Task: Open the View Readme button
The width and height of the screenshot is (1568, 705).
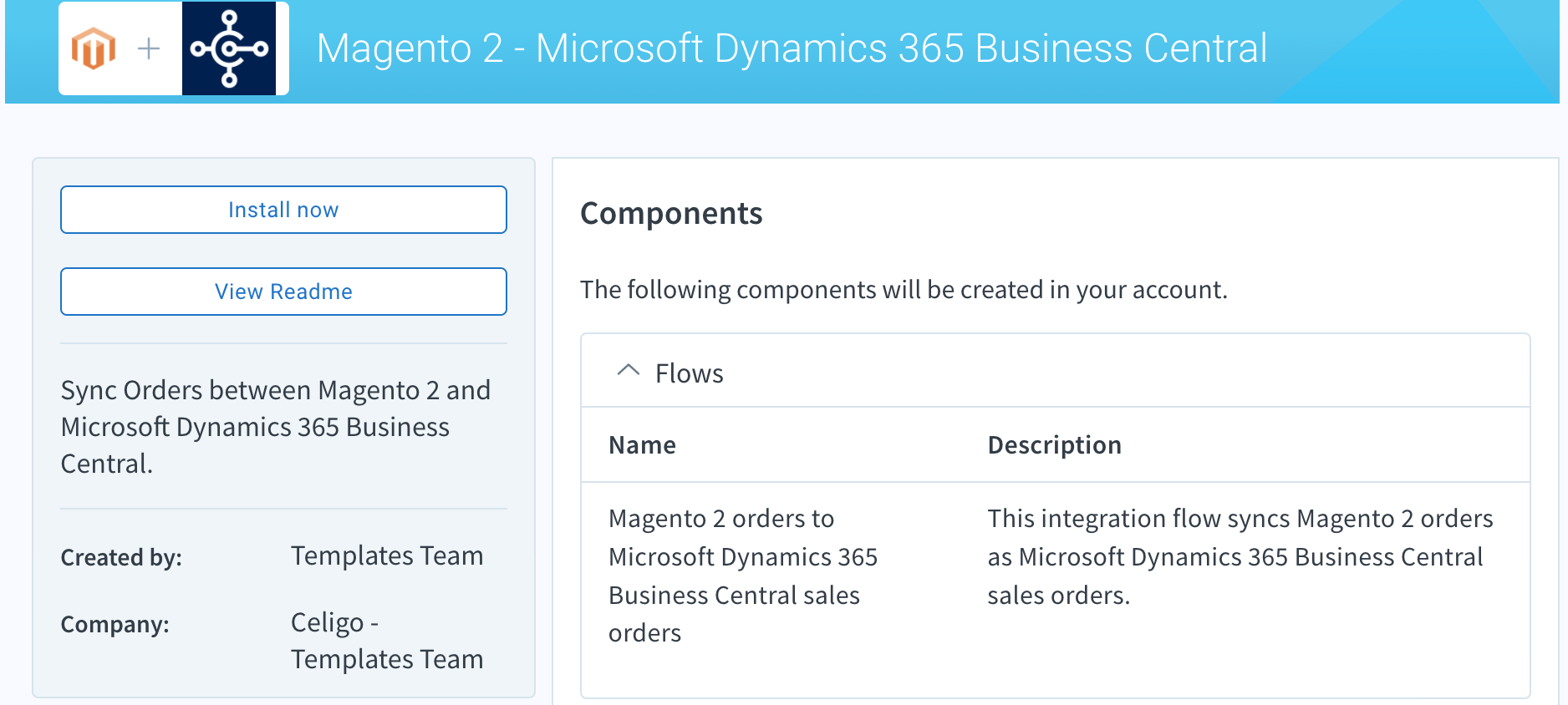Action: click(283, 292)
